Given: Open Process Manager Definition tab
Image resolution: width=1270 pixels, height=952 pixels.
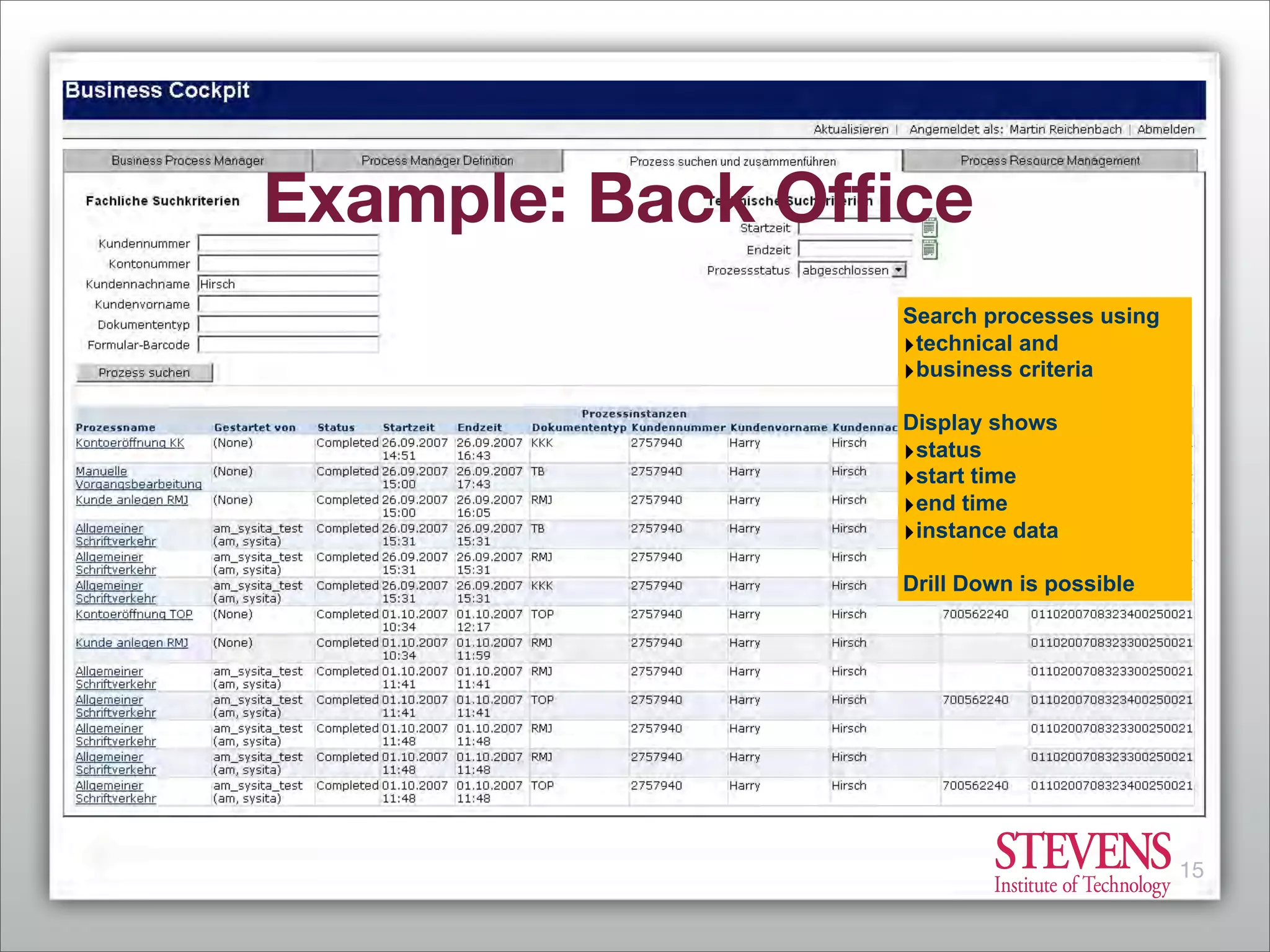Looking at the screenshot, I should tap(437, 161).
